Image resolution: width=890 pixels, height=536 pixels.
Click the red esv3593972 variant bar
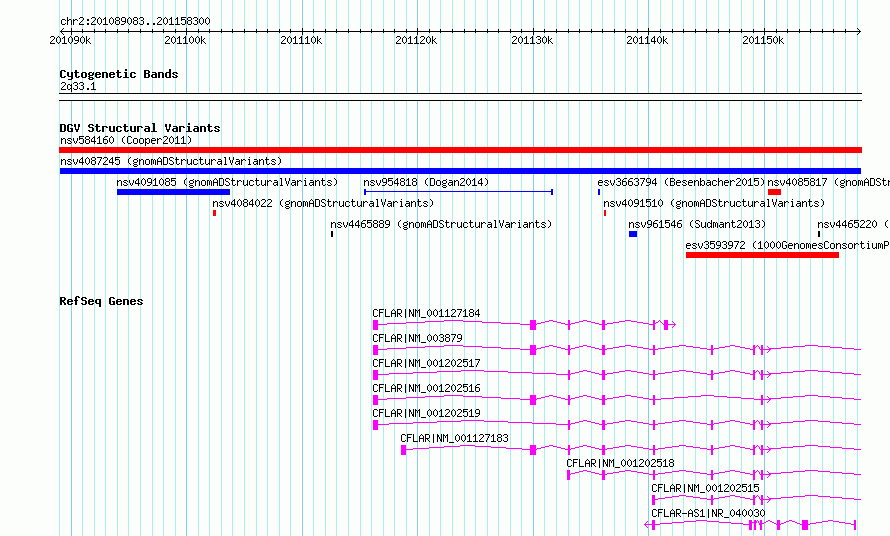click(x=762, y=255)
